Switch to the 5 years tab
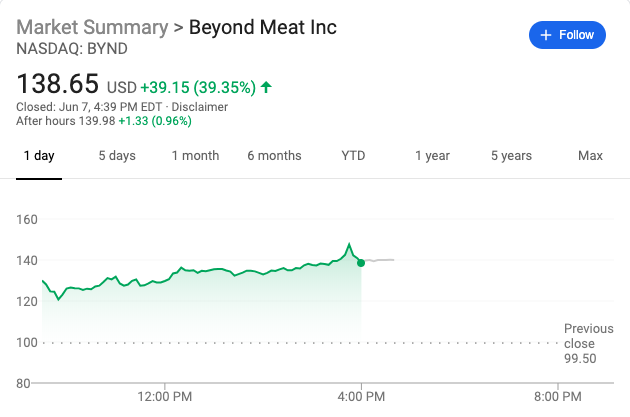630x417 pixels. tap(511, 156)
